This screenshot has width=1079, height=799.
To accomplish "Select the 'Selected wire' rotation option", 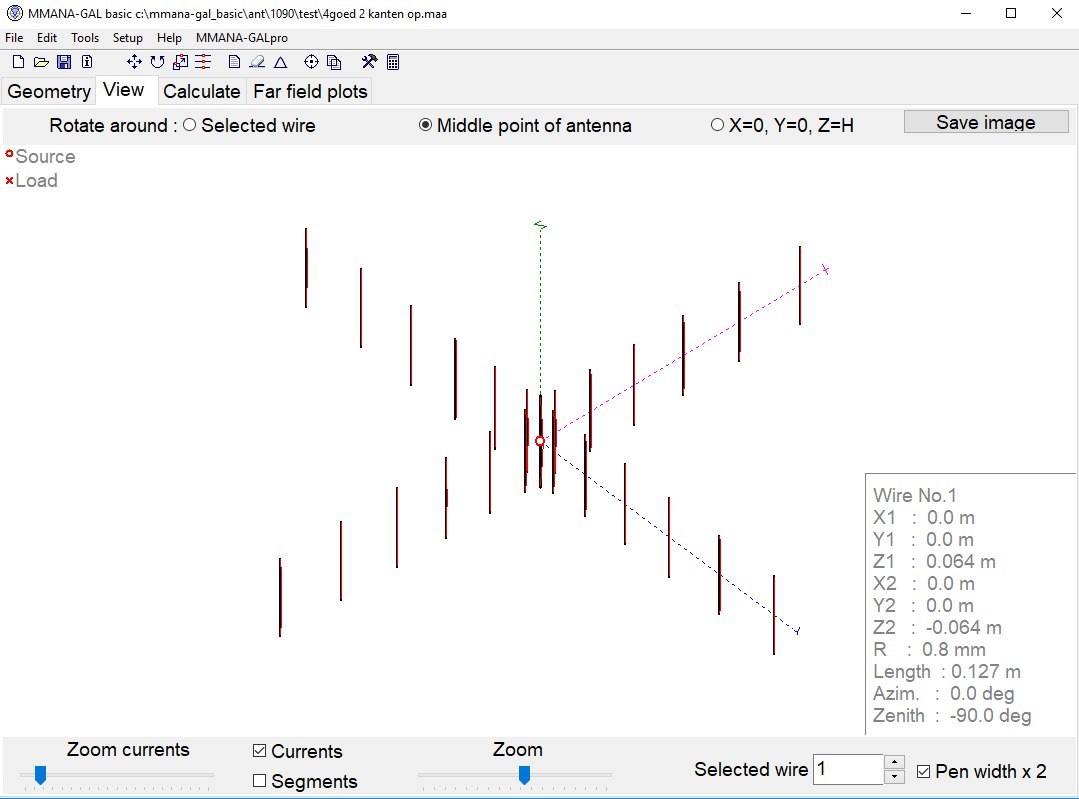I will pyautogui.click(x=190, y=126).
